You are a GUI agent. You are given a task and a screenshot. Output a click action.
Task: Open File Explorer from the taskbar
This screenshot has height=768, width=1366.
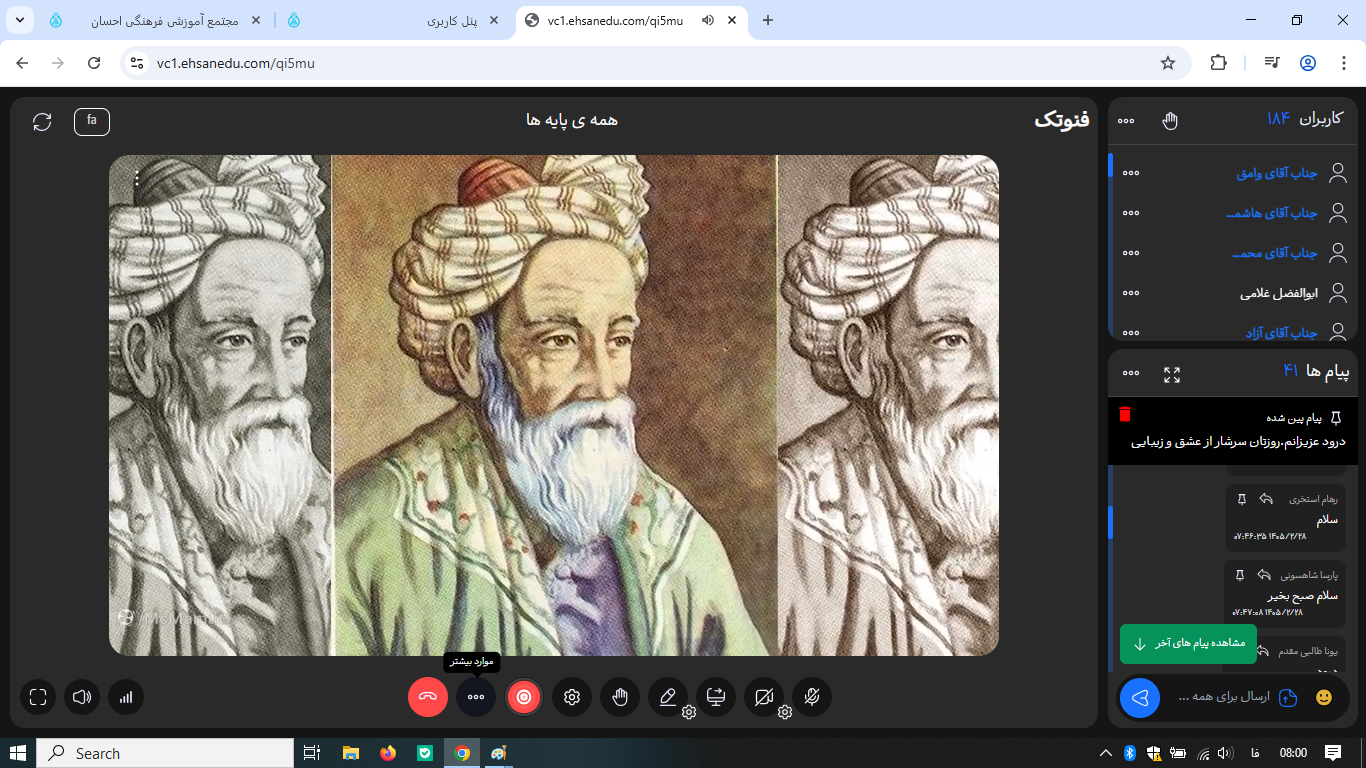(x=351, y=753)
